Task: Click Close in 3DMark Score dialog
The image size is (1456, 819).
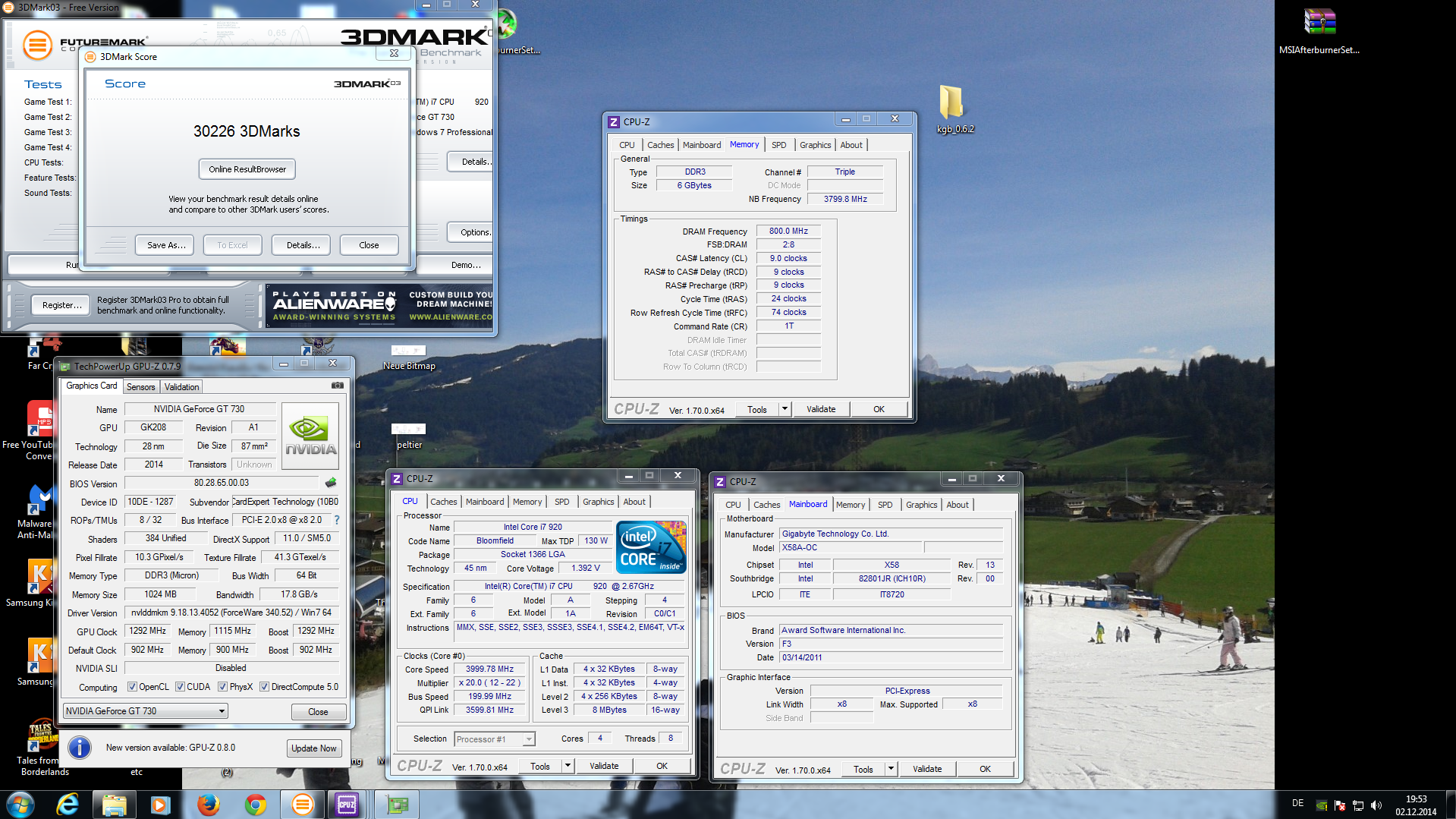Action: click(x=369, y=245)
